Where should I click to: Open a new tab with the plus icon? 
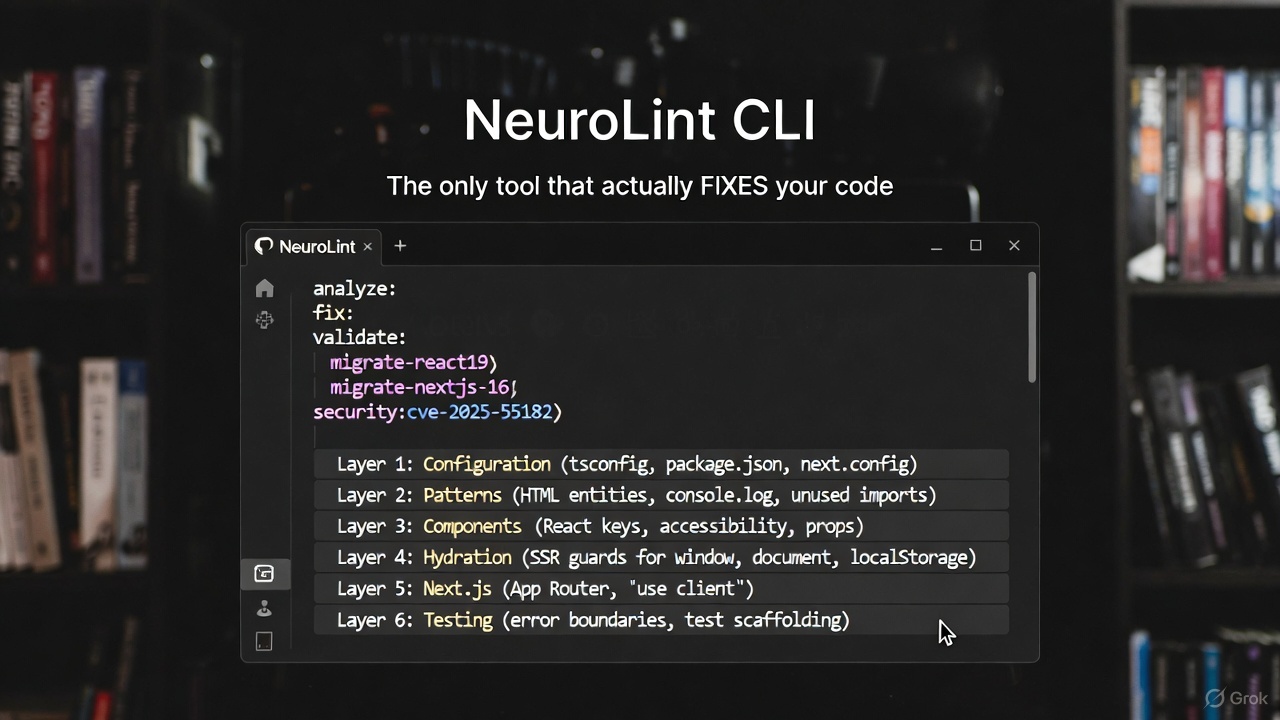tap(400, 245)
